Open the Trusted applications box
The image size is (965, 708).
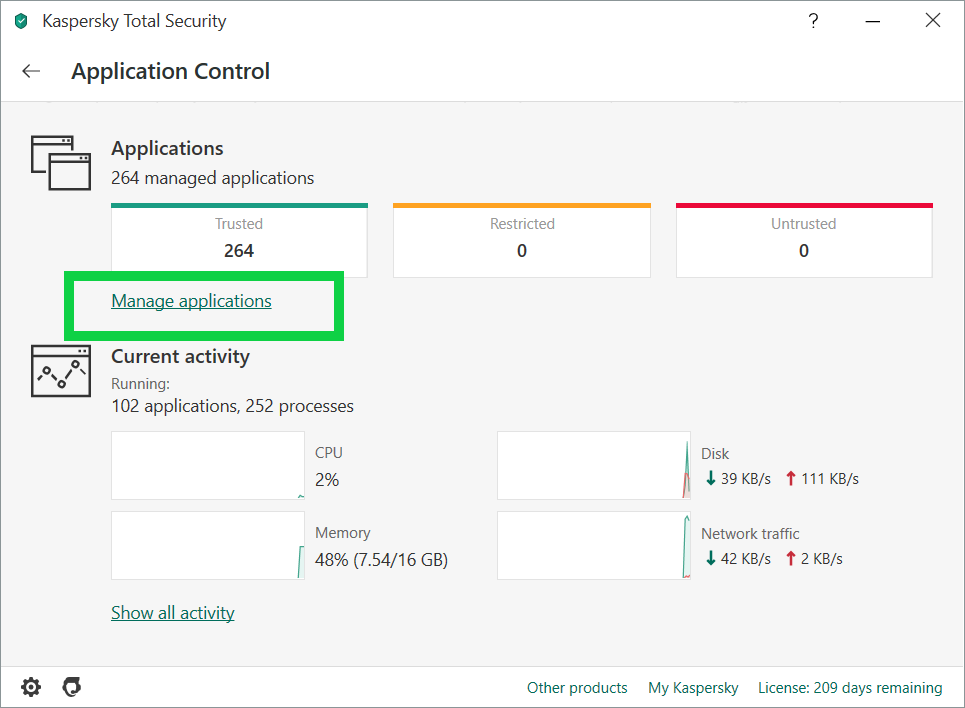pyautogui.click(x=239, y=240)
